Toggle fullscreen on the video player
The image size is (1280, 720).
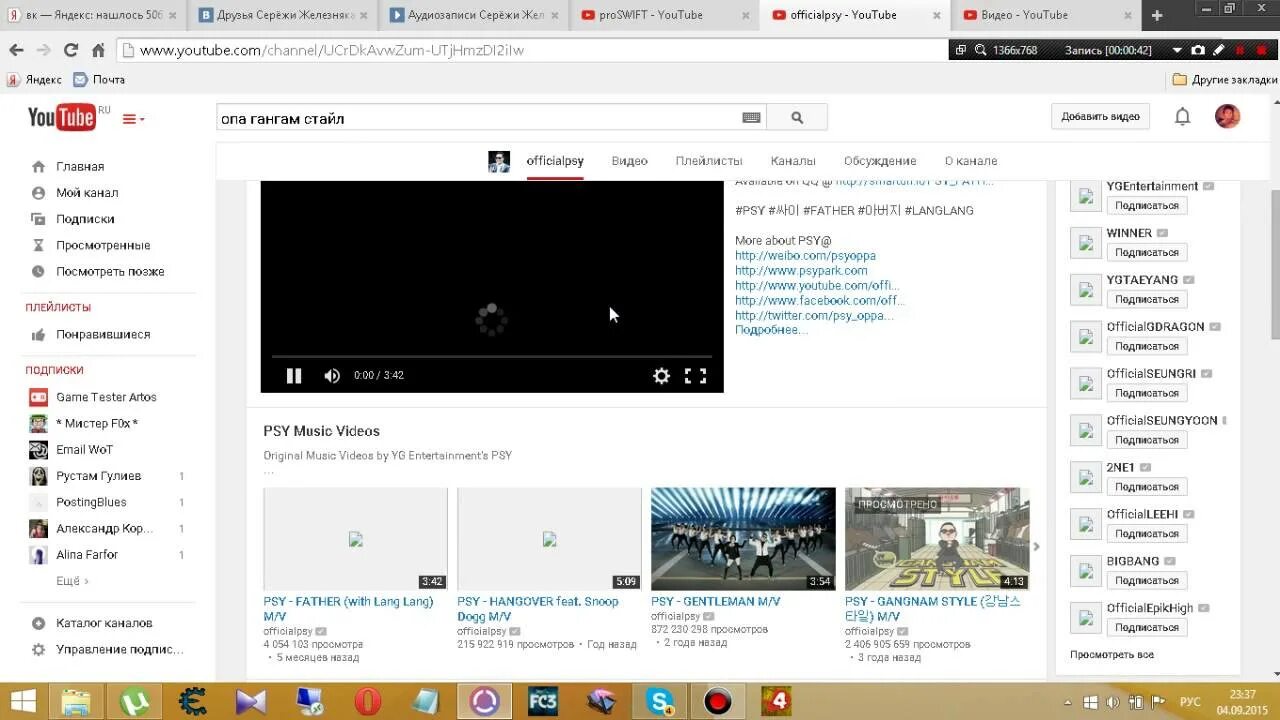695,376
